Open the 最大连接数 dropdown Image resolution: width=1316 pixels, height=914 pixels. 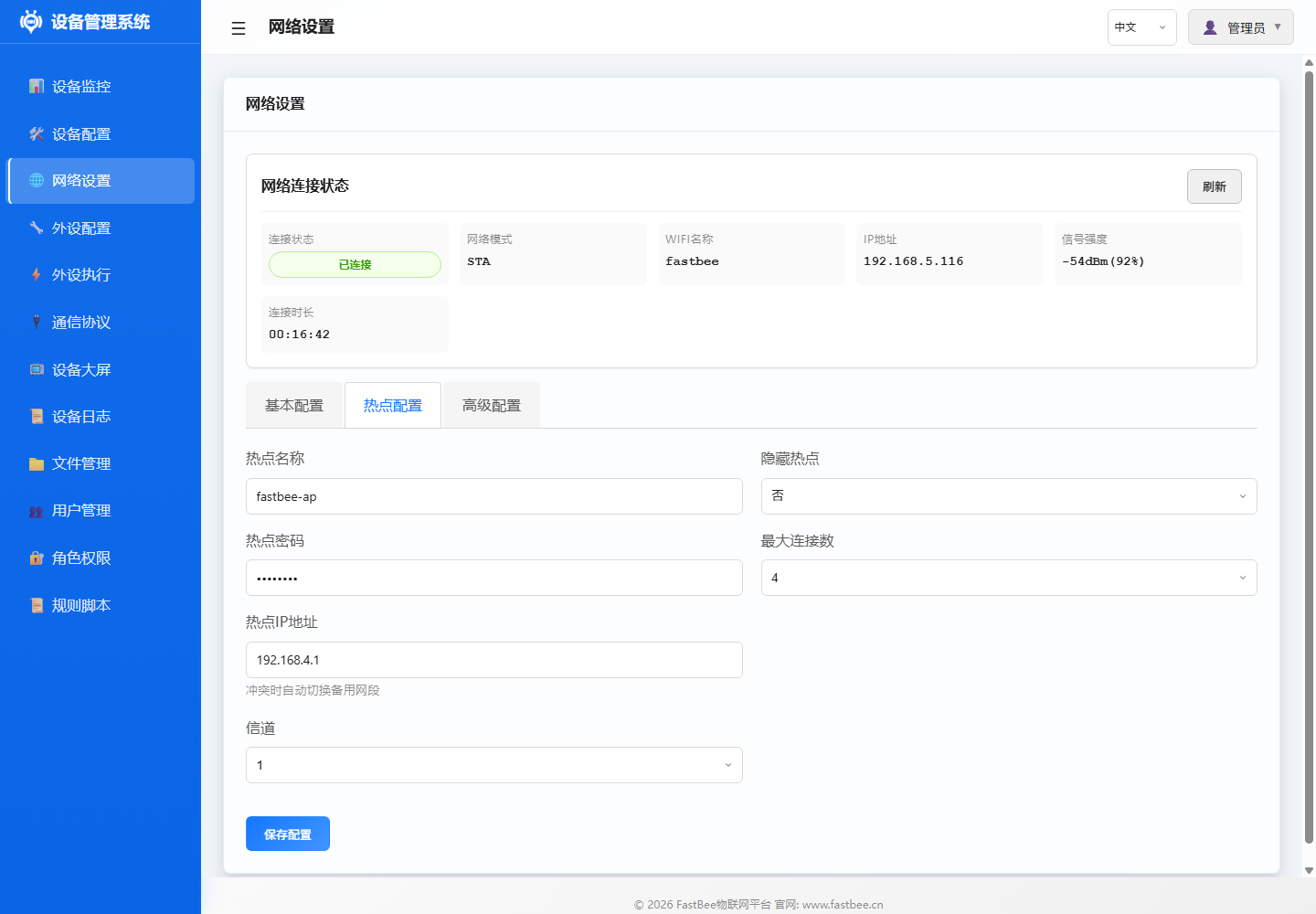1009,578
